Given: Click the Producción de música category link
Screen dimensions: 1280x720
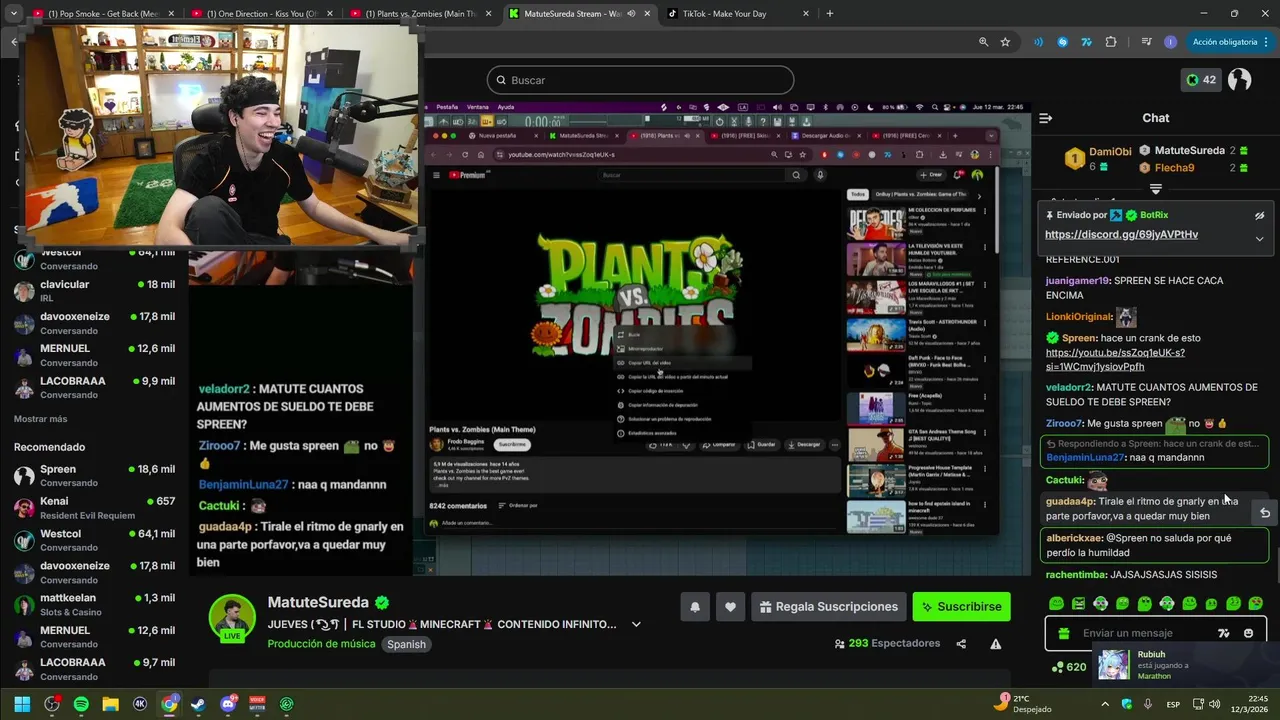Looking at the screenshot, I should tap(322, 644).
